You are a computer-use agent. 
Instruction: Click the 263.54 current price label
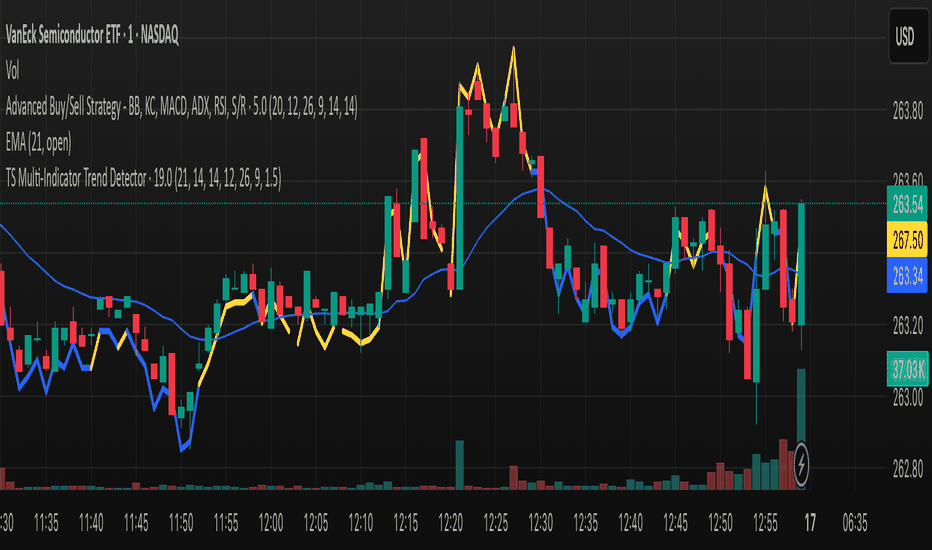pos(907,204)
